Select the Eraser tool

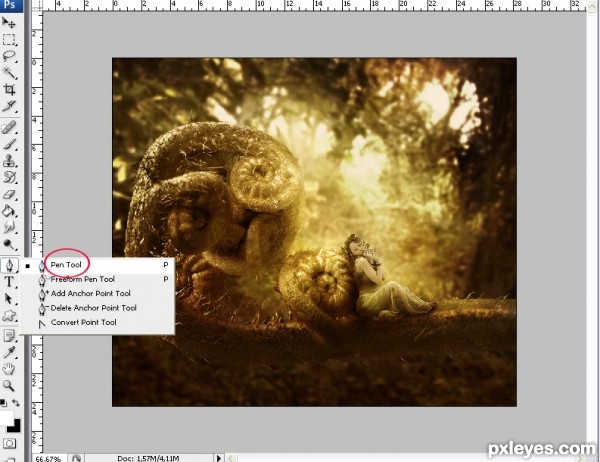[x=9, y=194]
